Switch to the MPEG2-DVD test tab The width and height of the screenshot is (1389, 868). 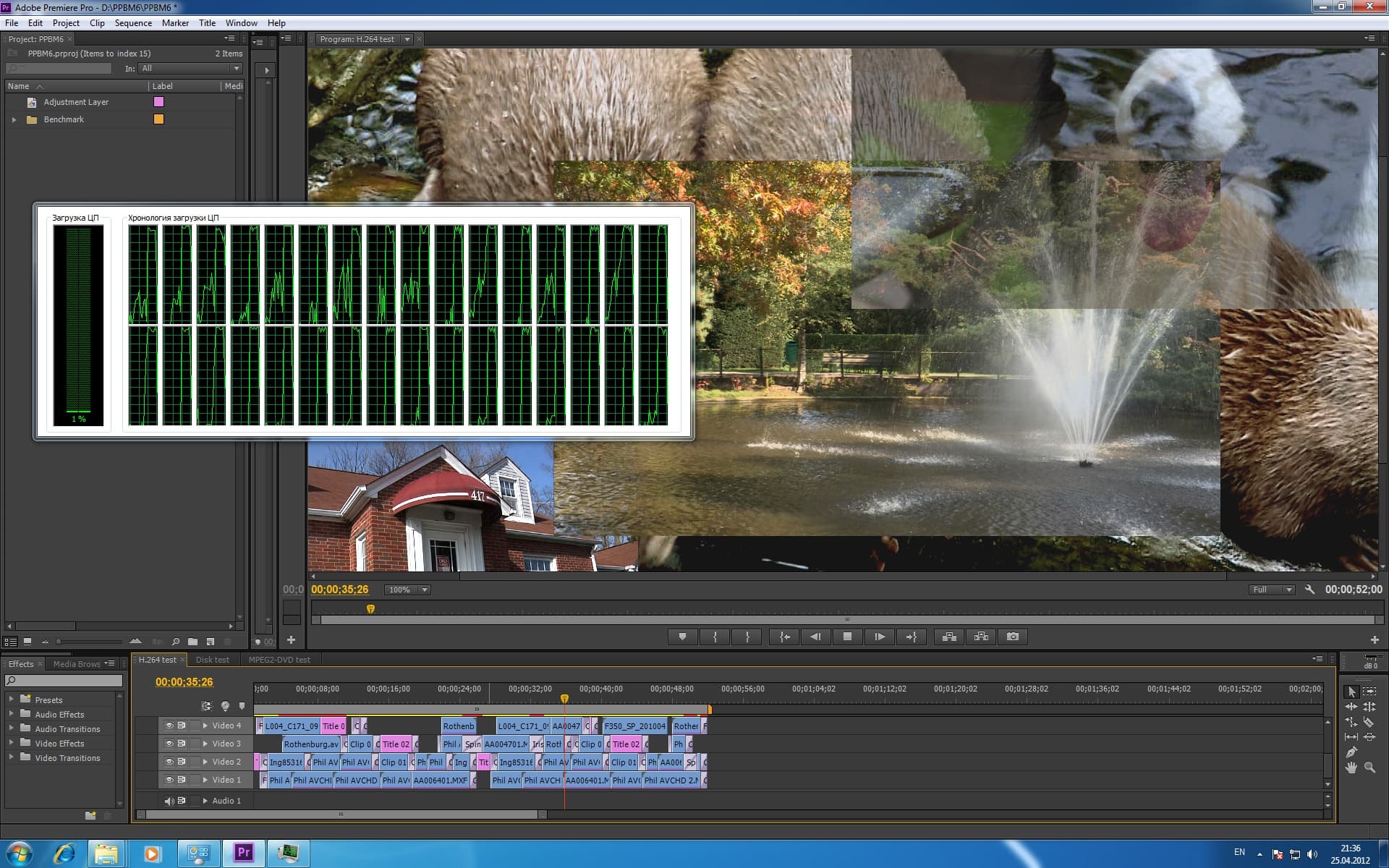tap(279, 660)
